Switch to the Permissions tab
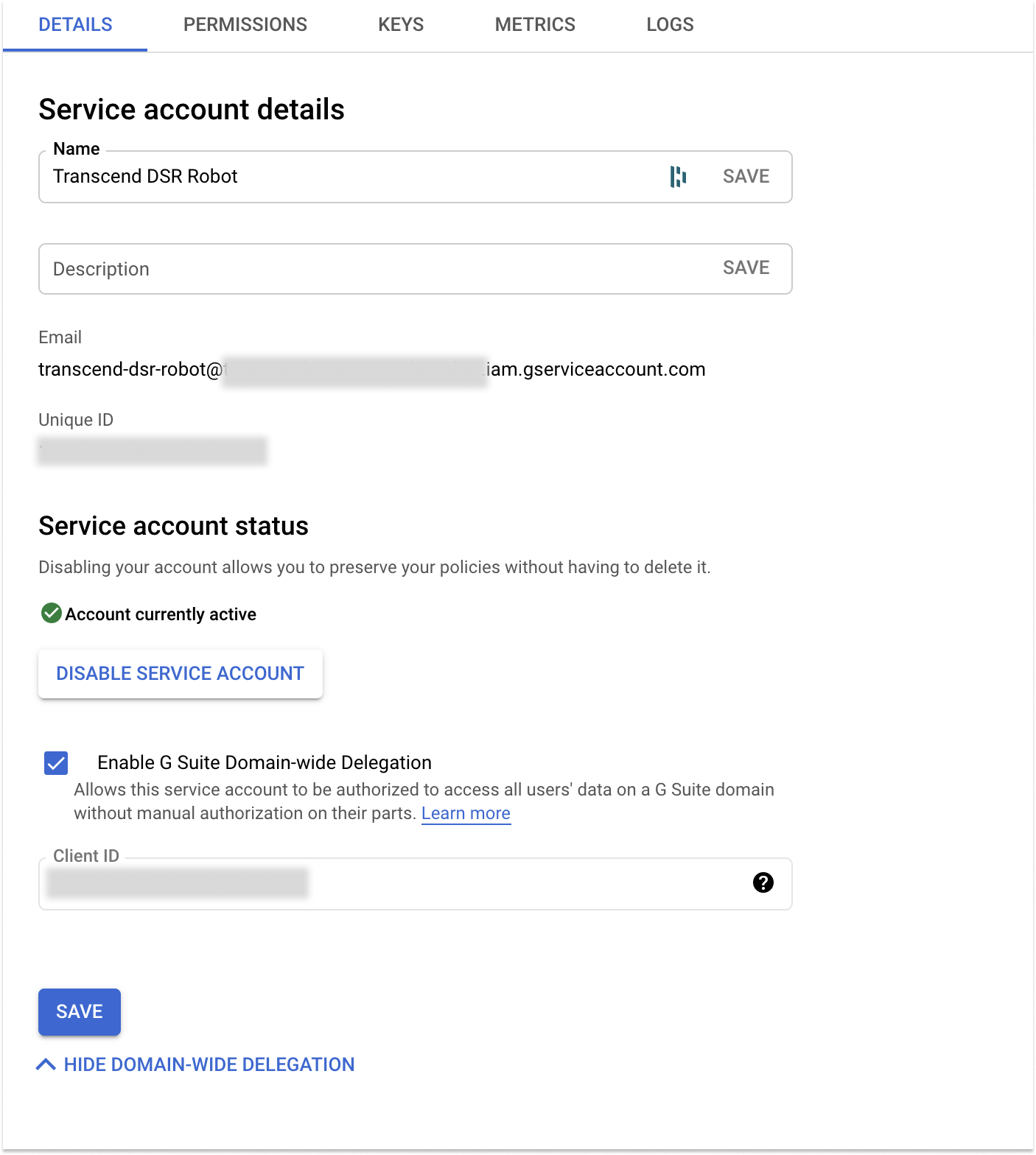Screen dimensions: 1036x1155 point(245,24)
